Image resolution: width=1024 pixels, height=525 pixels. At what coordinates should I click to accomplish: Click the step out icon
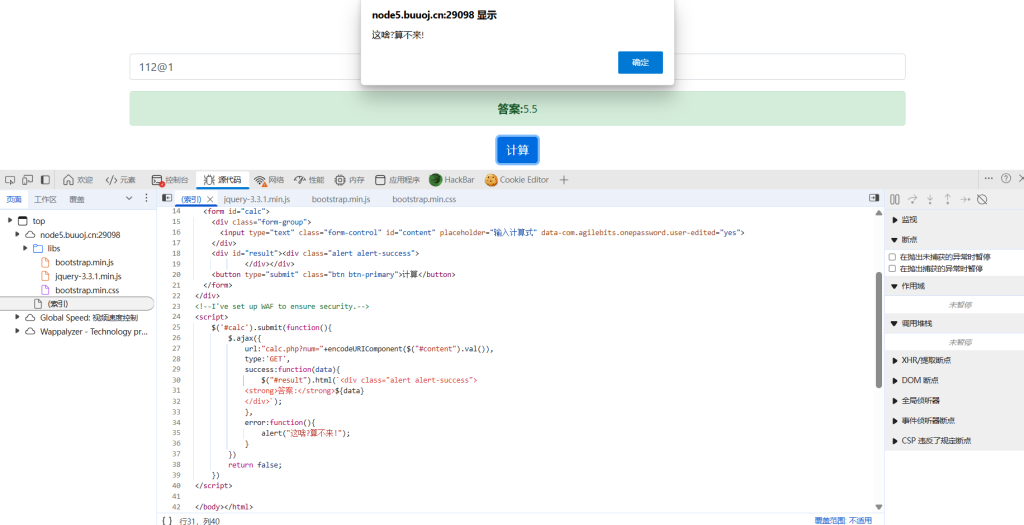tap(947, 200)
